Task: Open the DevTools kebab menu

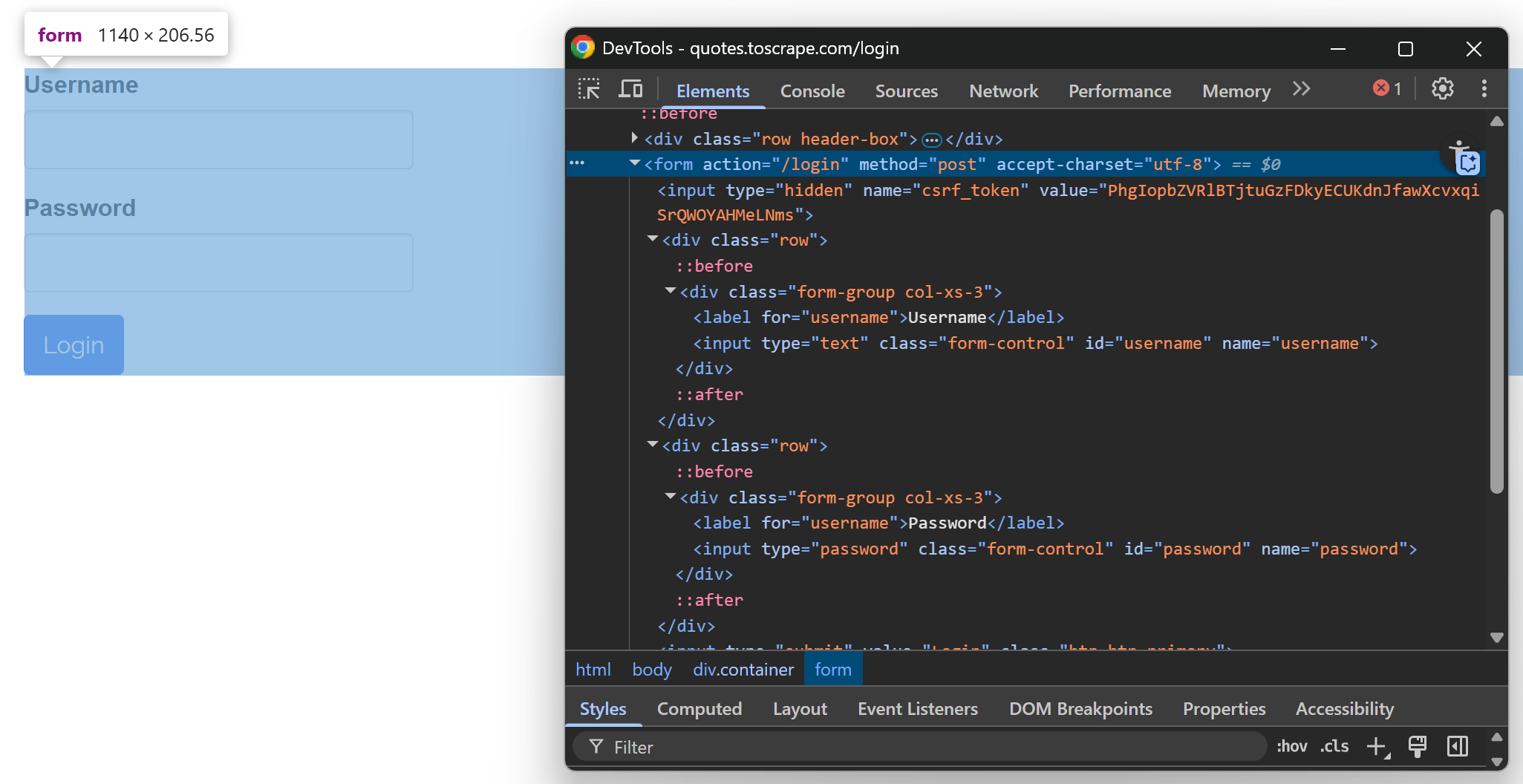Action: [1484, 89]
